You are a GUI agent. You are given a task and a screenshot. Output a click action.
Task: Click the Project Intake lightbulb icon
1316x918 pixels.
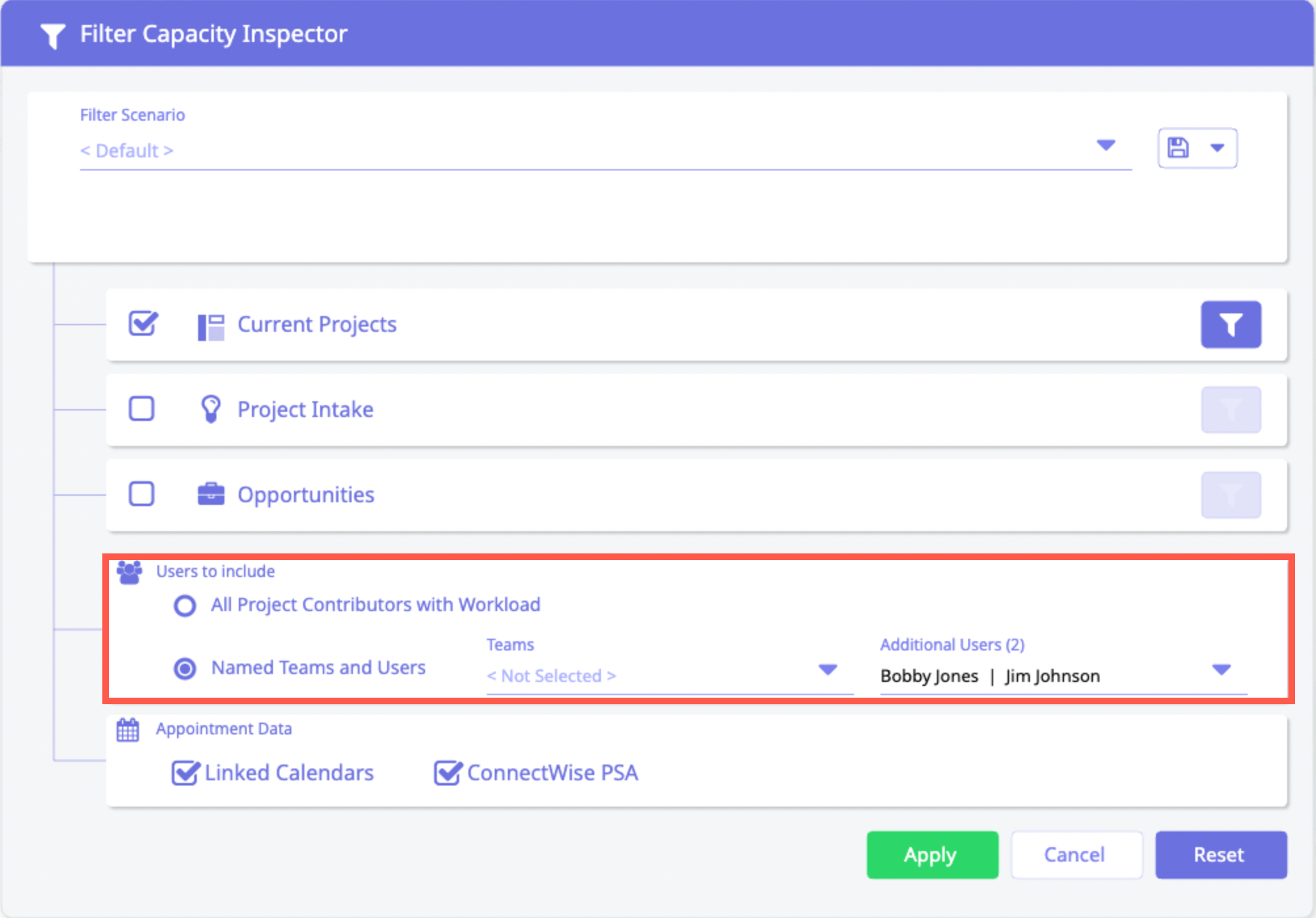click(x=211, y=409)
